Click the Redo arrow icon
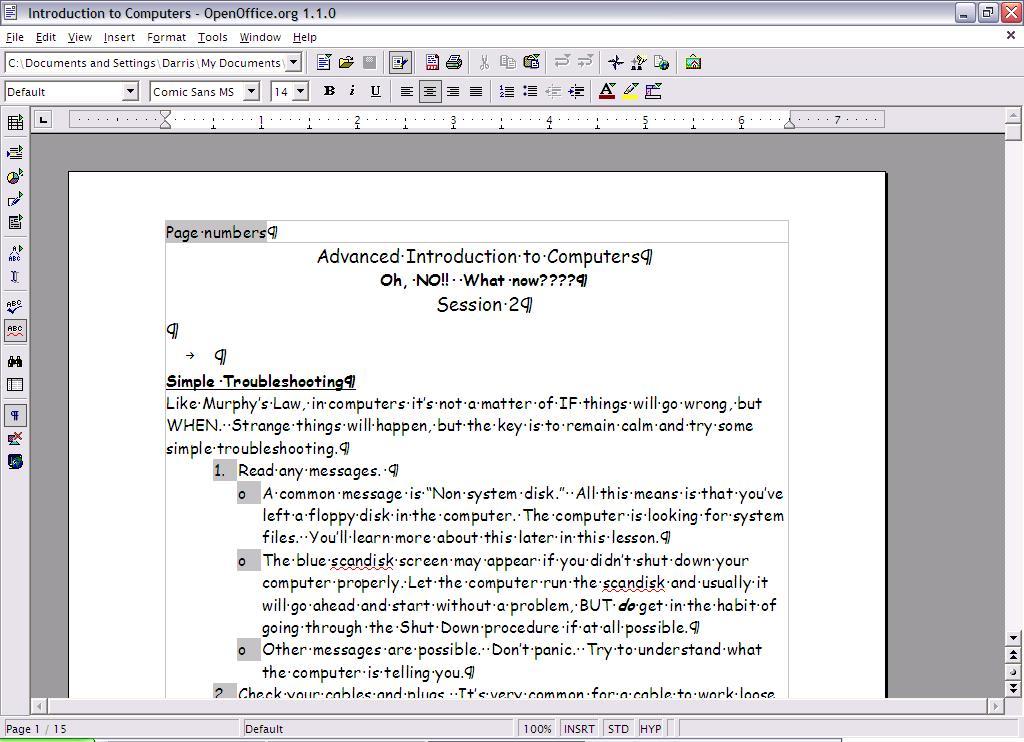 (x=585, y=63)
